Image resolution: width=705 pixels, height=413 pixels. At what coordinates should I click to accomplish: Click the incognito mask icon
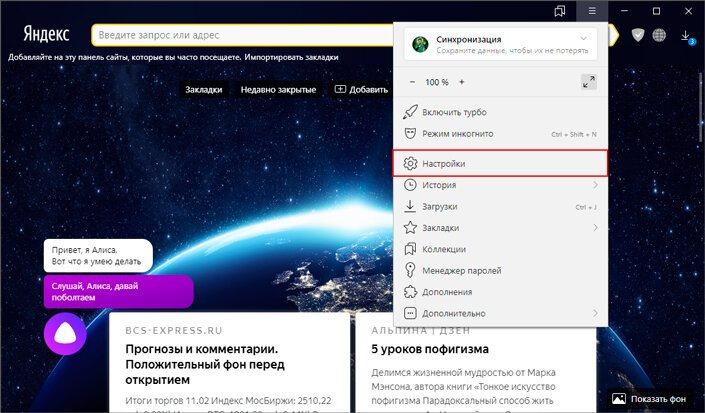tap(410, 133)
